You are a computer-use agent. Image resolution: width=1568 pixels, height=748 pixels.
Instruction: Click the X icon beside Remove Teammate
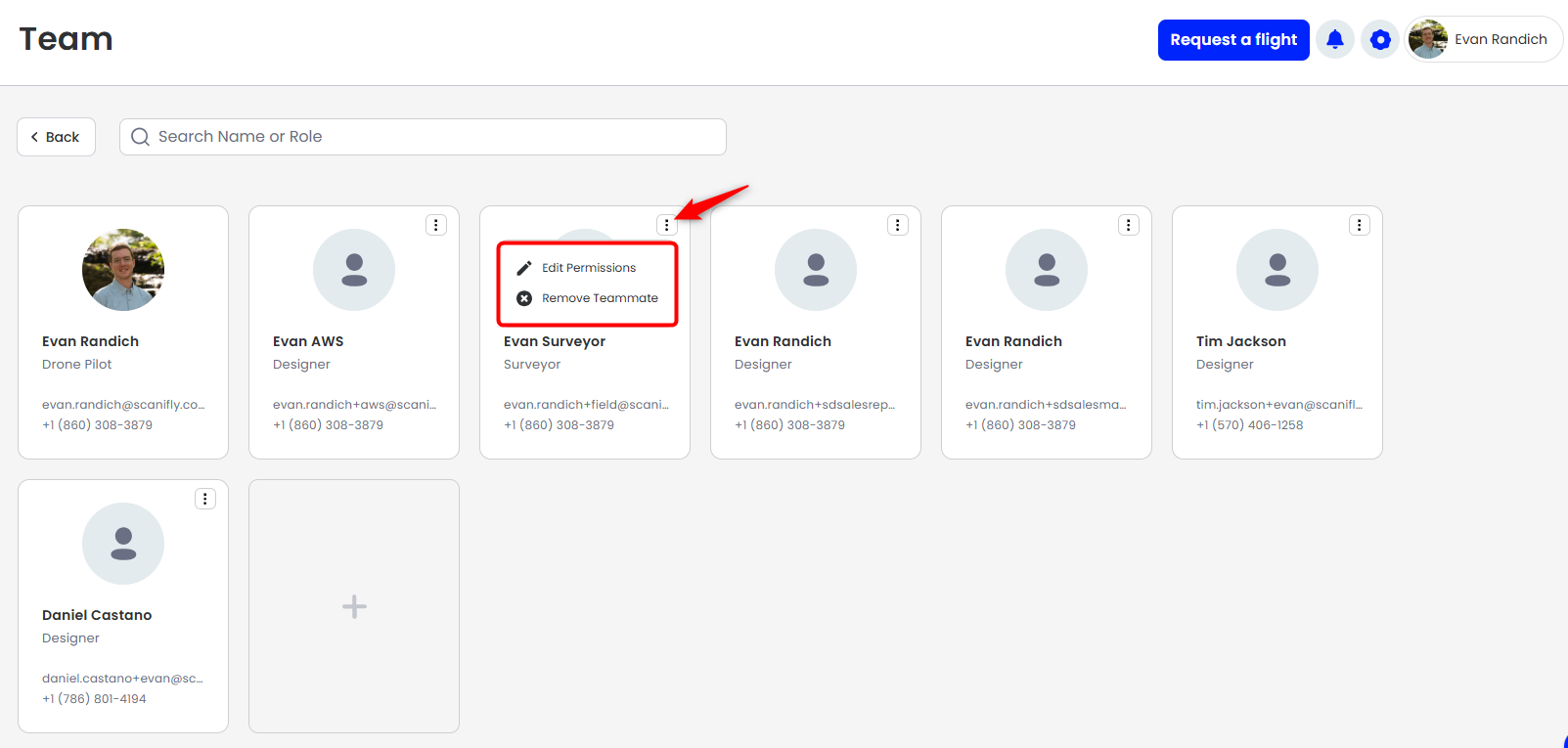[524, 298]
